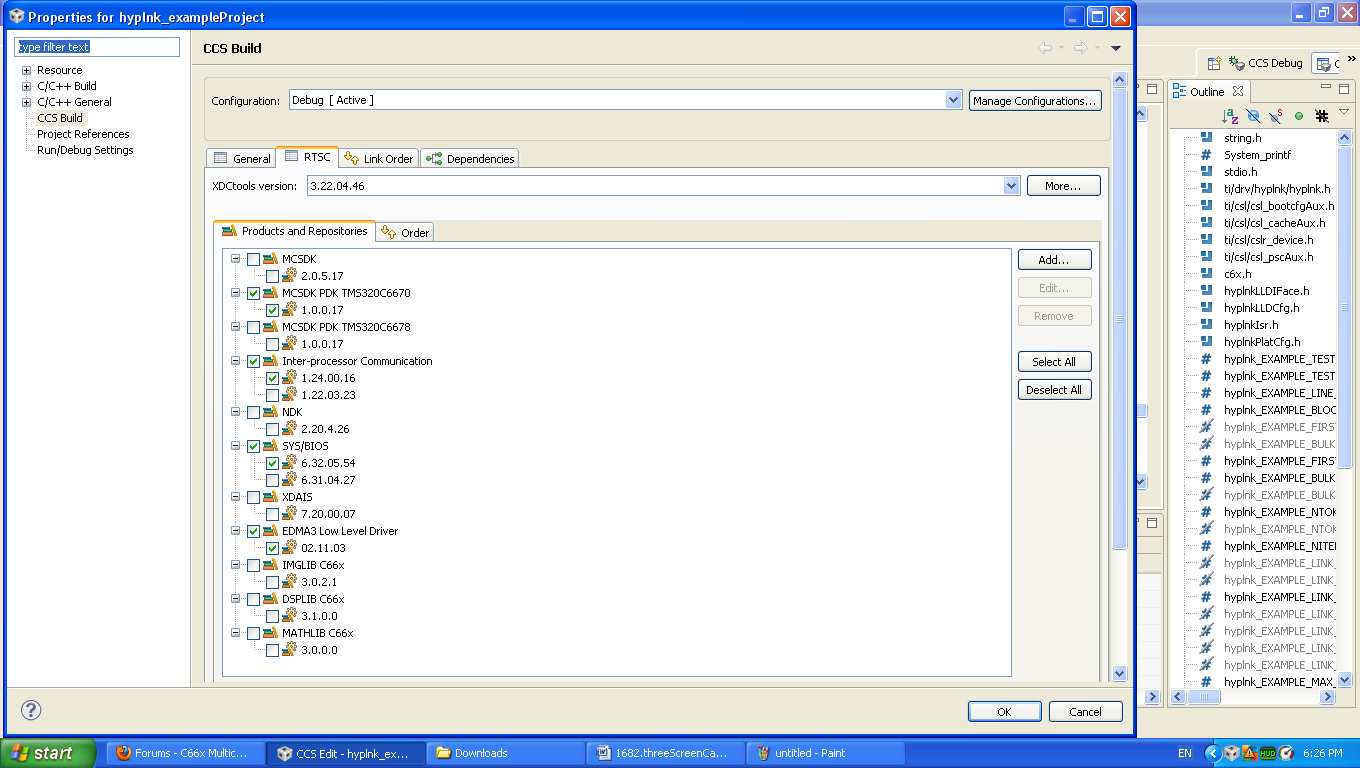Open the Link Order tab
1360x768 pixels.
[378, 158]
